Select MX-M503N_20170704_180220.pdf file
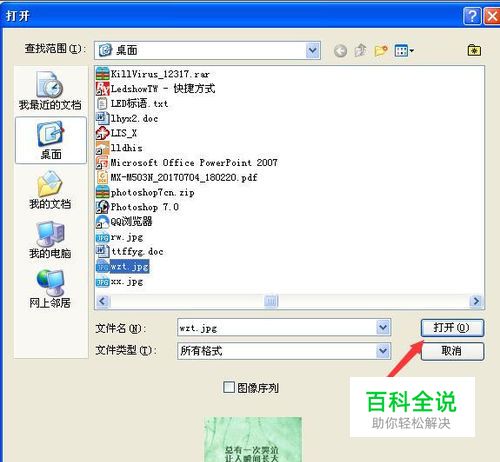 (x=177, y=177)
